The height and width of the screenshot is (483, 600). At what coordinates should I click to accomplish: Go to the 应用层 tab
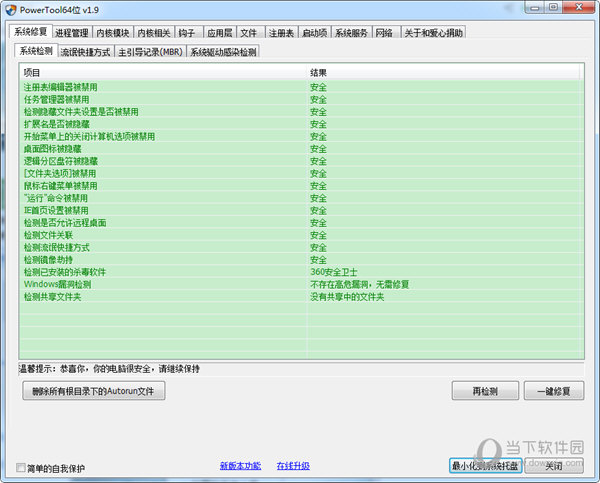tap(220, 33)
